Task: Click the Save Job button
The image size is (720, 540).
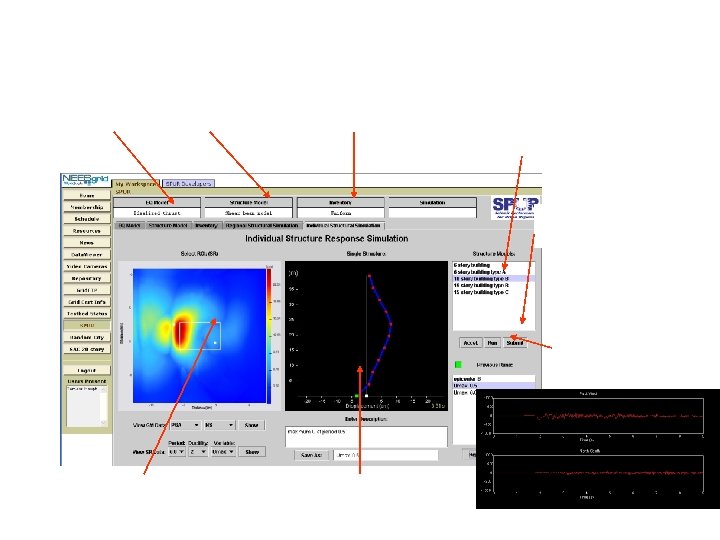Action: tap(311, 455)
